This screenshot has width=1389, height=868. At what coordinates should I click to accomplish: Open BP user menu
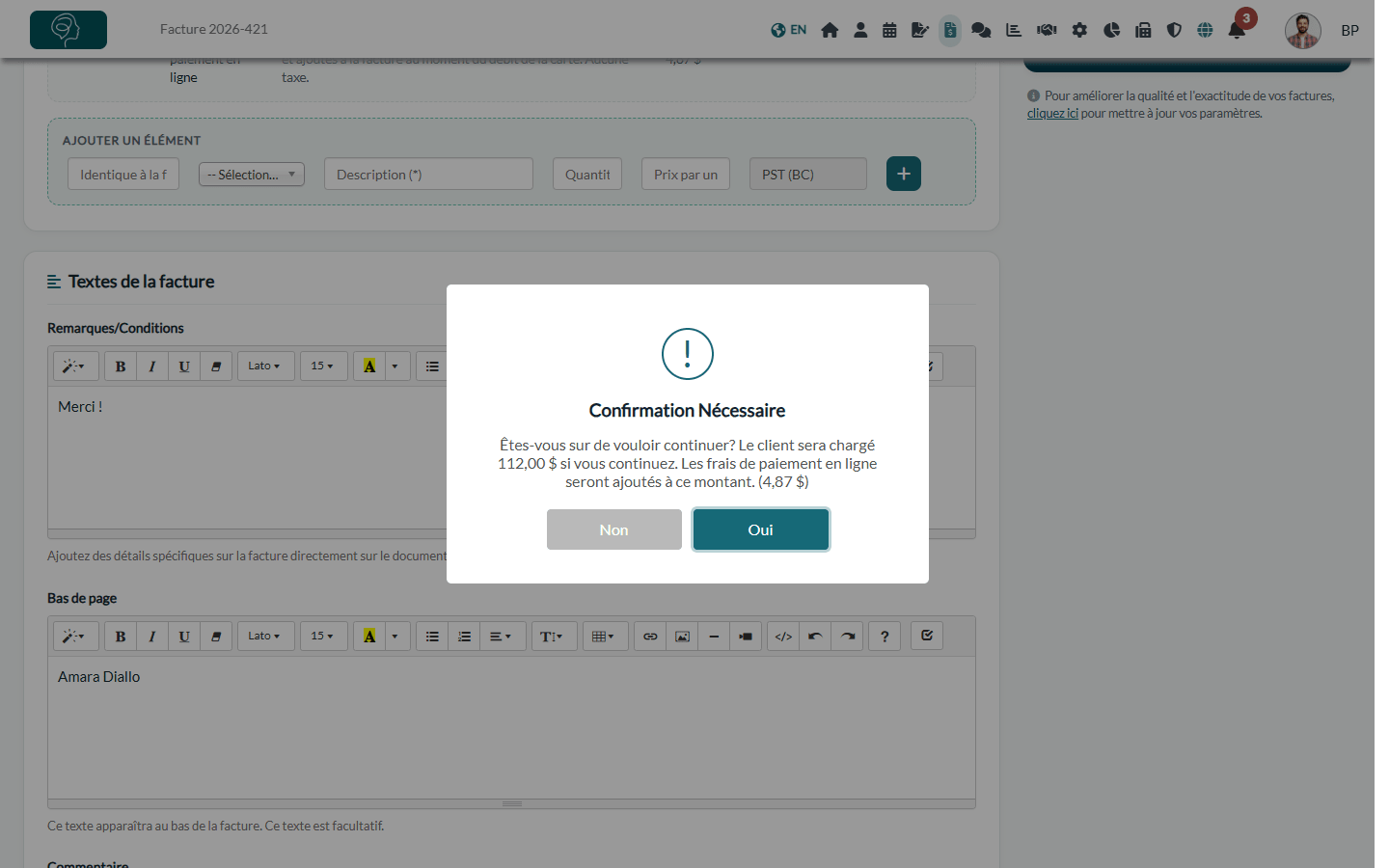[x=1349, y=31]
